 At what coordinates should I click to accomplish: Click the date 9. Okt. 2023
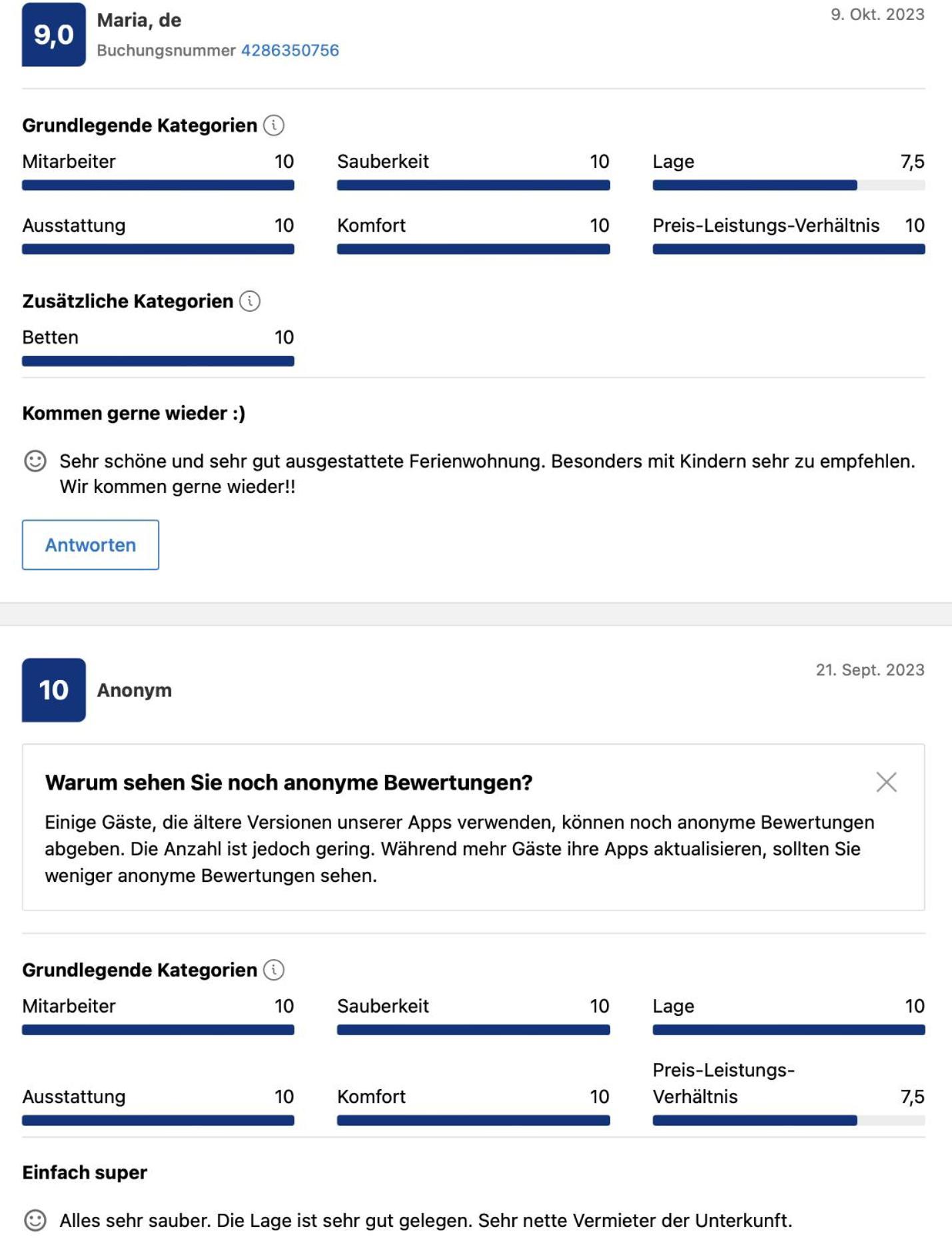pos(877,15)
